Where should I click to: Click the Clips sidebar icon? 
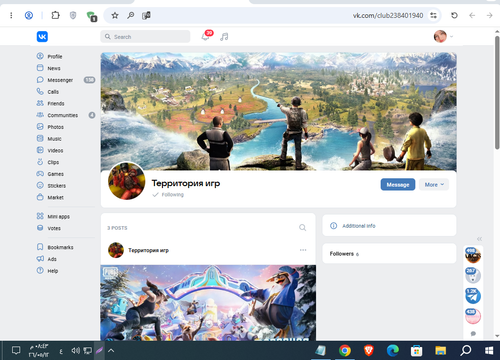[40, 162]
